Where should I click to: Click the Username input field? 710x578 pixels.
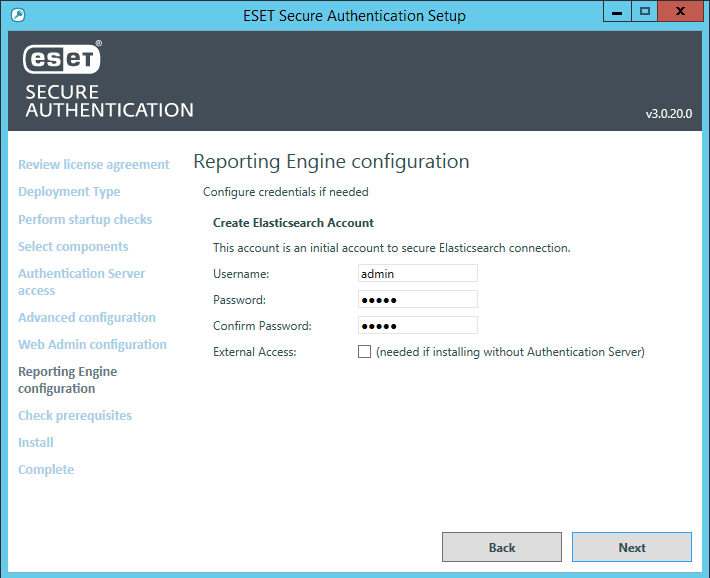[x=417, y=273]
